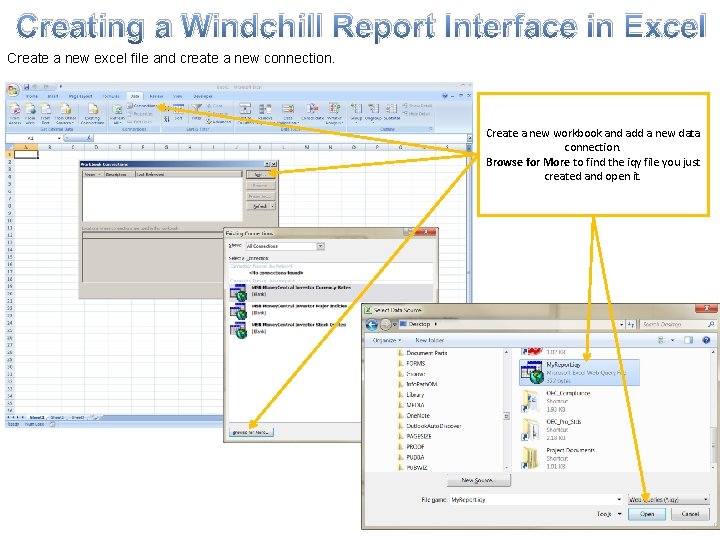Open the Formulas ribbon tab
The width and height of the screenshot is (720, 540).
click(111, 96)
